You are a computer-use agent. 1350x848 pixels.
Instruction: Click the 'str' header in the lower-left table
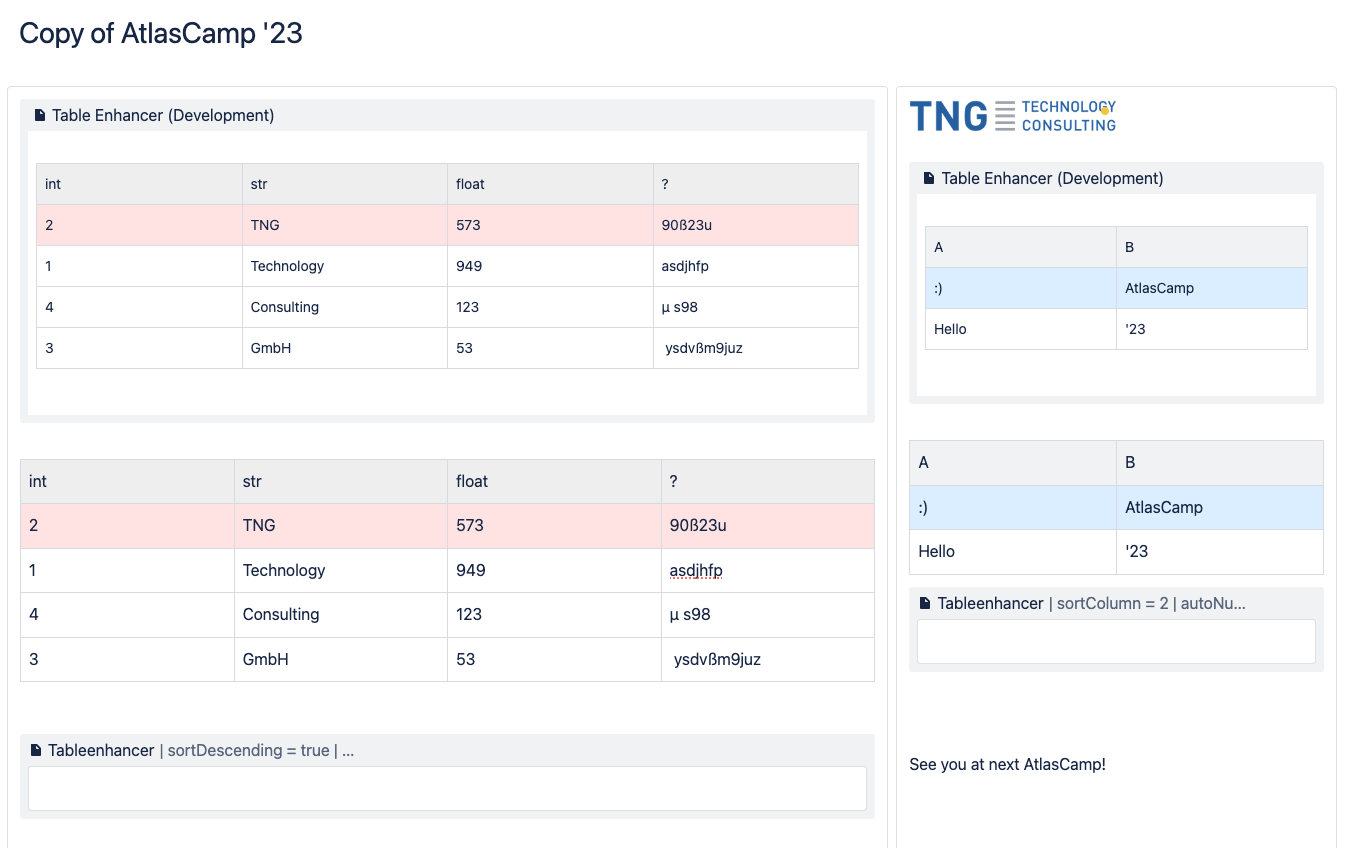pos(252,482)
